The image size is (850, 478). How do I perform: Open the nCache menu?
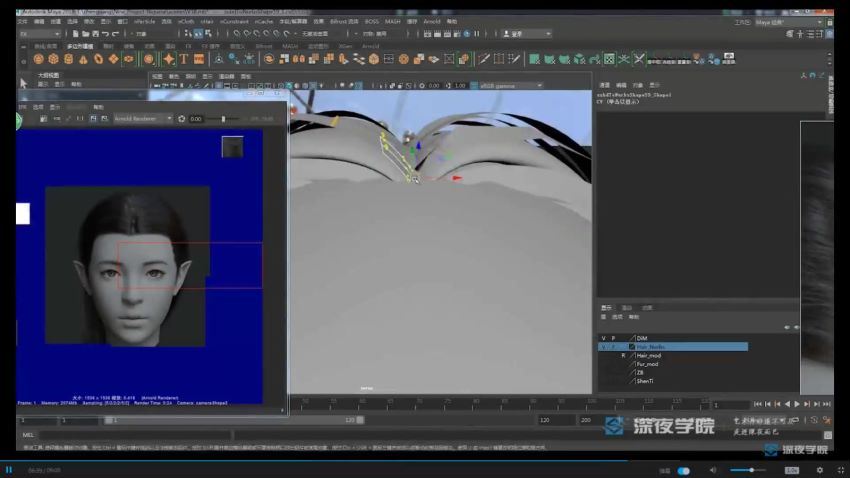[264, 22]
